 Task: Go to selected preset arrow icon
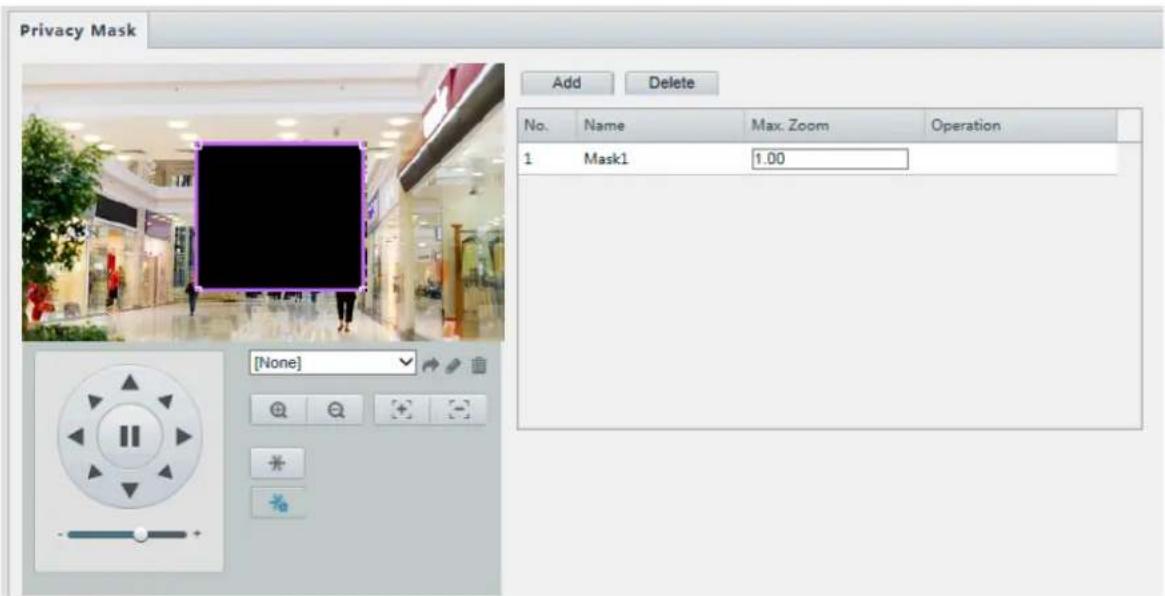[430, 365]
